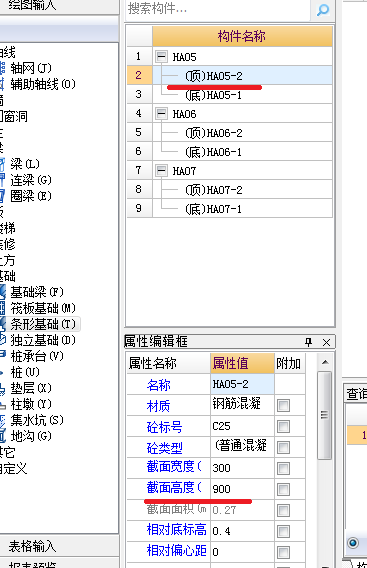Image resolution: width=367 pixels, height=568 pixels.
Task: Collapse the HA07 component group
Action: coord(161,170)
